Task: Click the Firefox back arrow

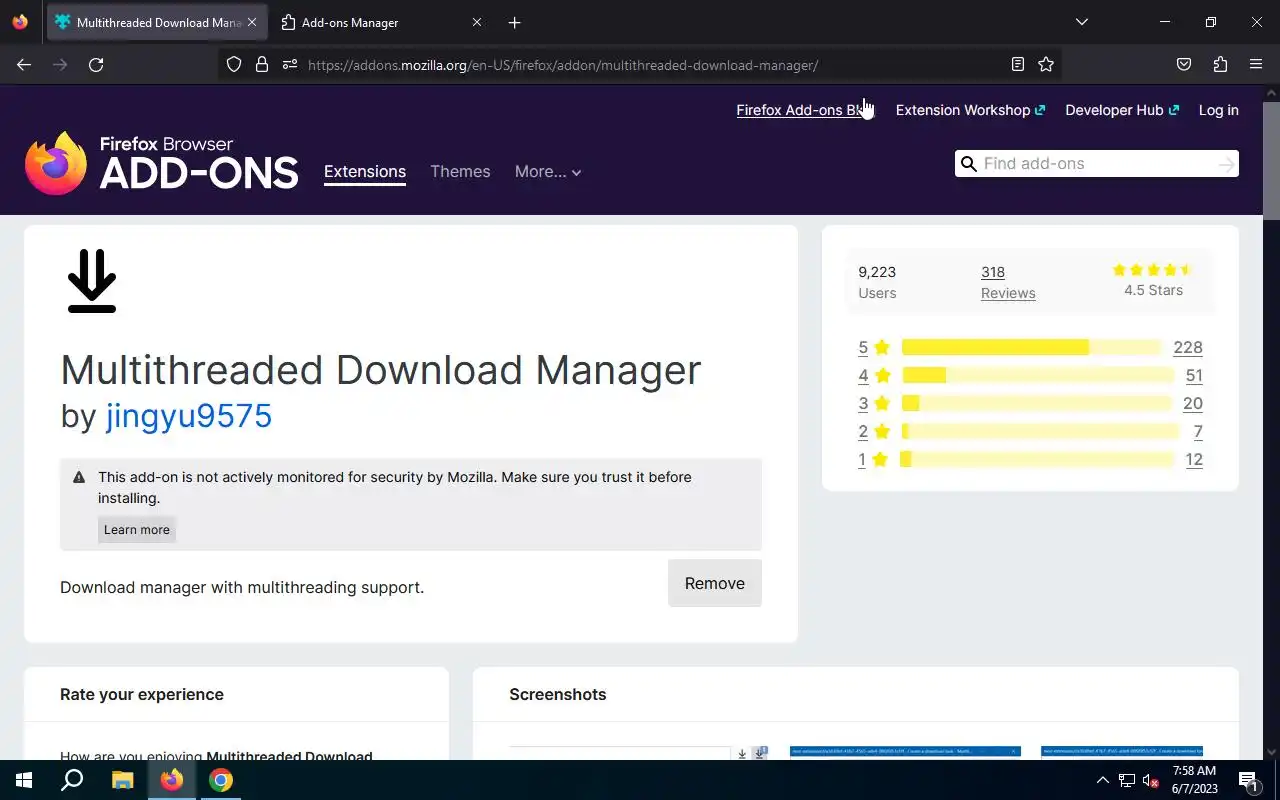Action: pyautogui.click(x=24, y=64)
